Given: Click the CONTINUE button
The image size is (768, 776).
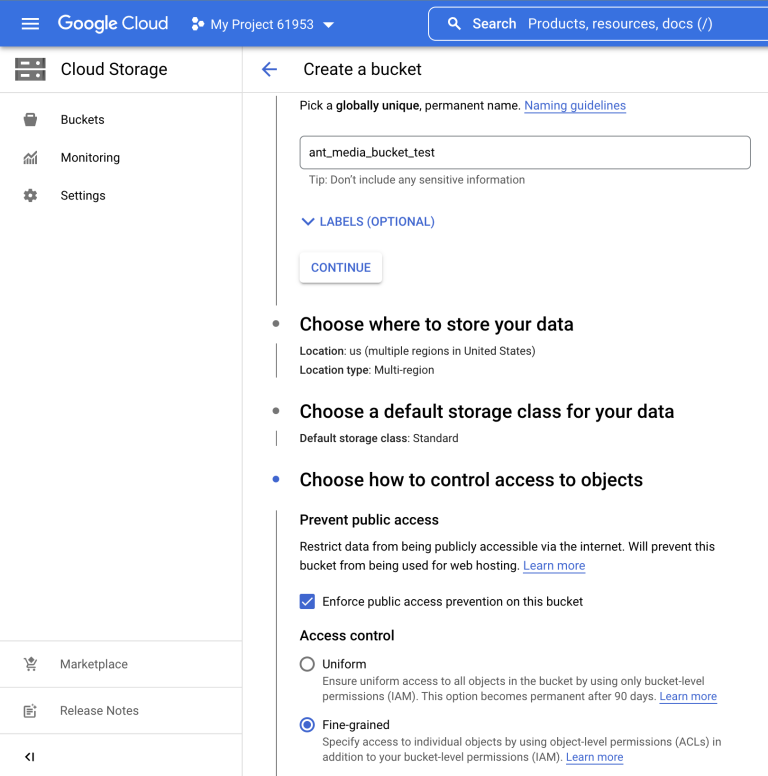Looking at the screenshot, I should click(x=340, y=268).
